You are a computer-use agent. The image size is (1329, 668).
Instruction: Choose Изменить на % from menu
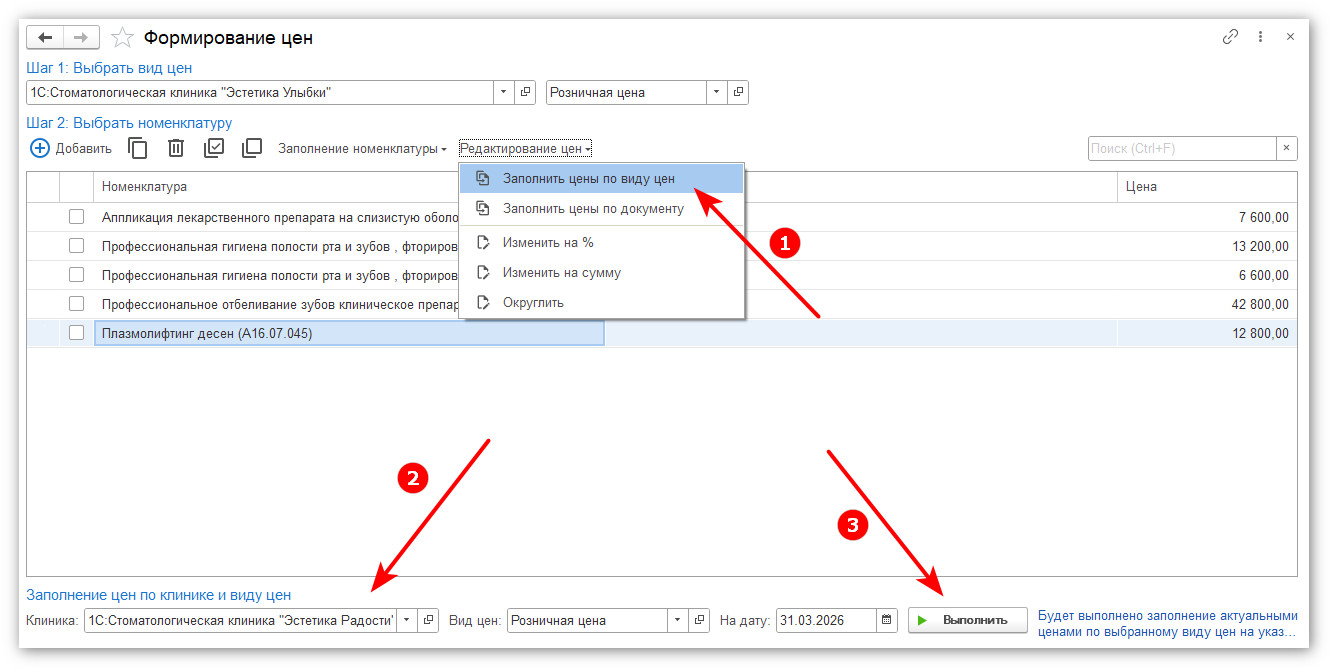click(548, 243)
